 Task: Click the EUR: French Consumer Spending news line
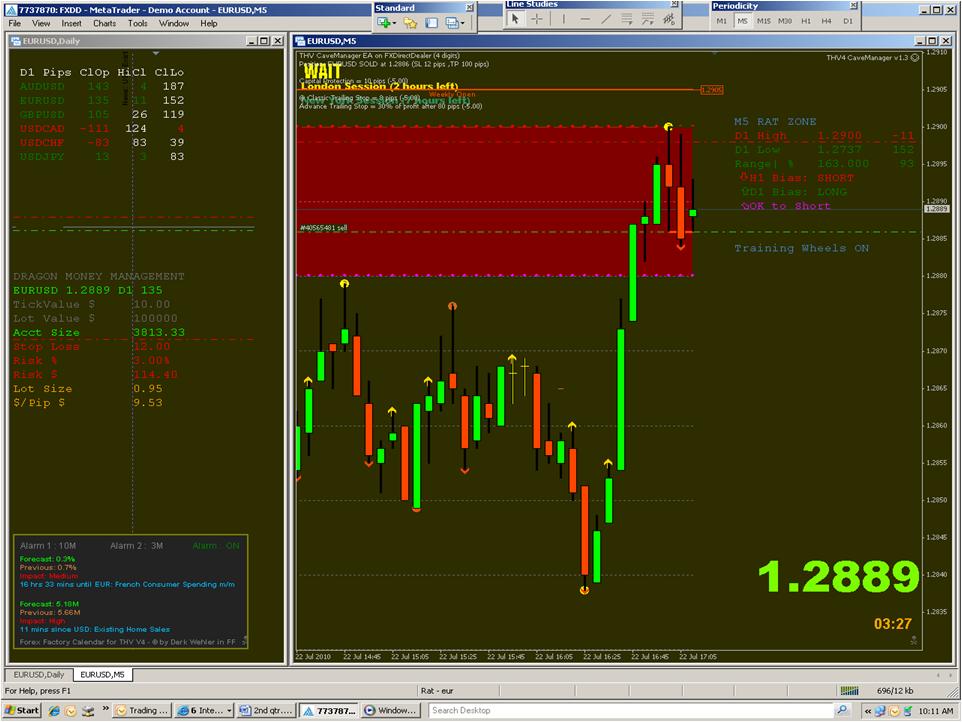point(127,585)
